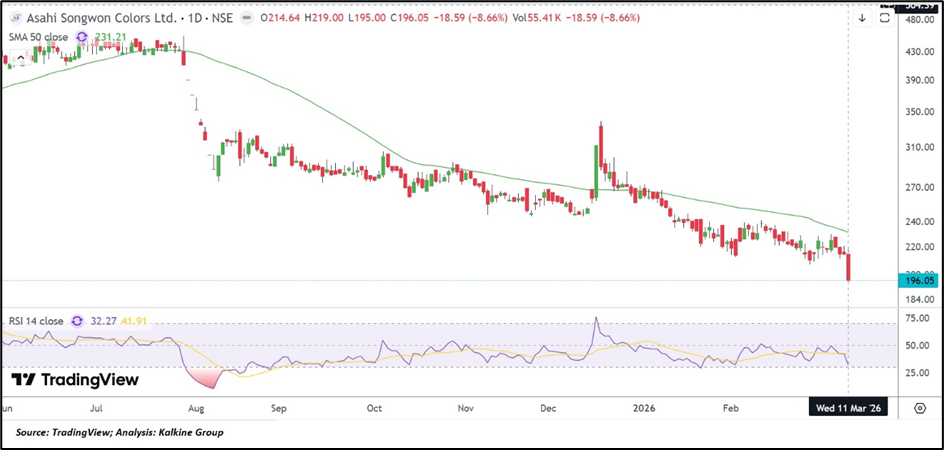This screenshot has width=944, height=450.
Task: Click the Asahi Songwon symbol logo icon
Action: point(15,18)
